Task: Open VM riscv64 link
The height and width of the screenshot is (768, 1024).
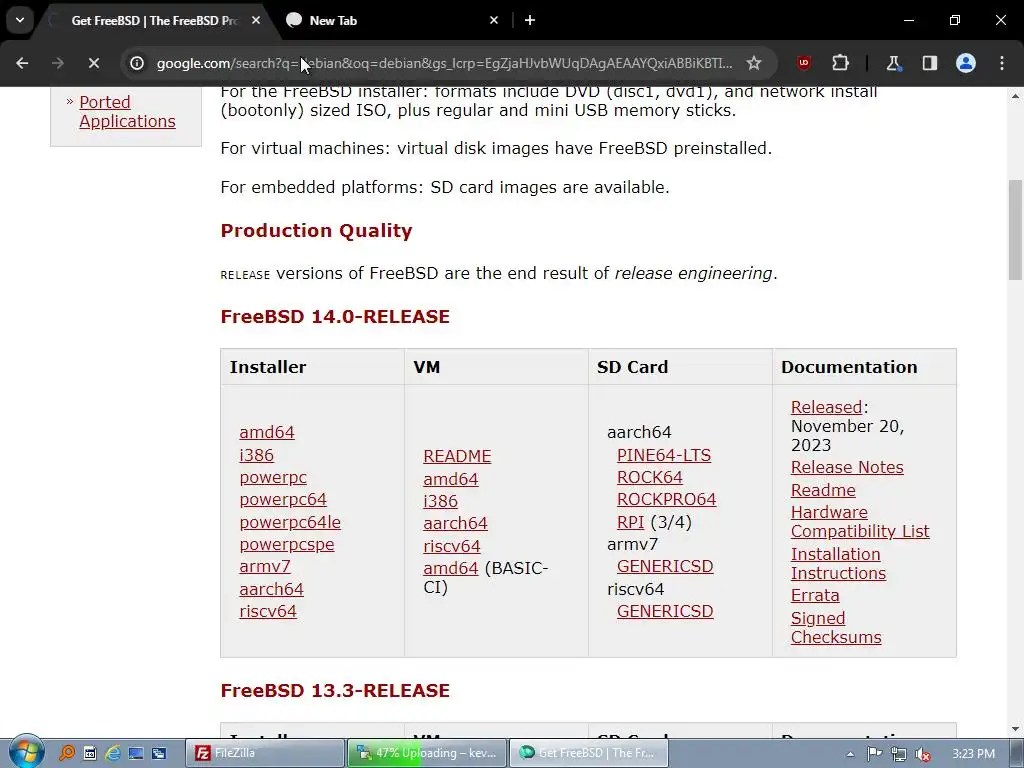Action: [452, 545]
